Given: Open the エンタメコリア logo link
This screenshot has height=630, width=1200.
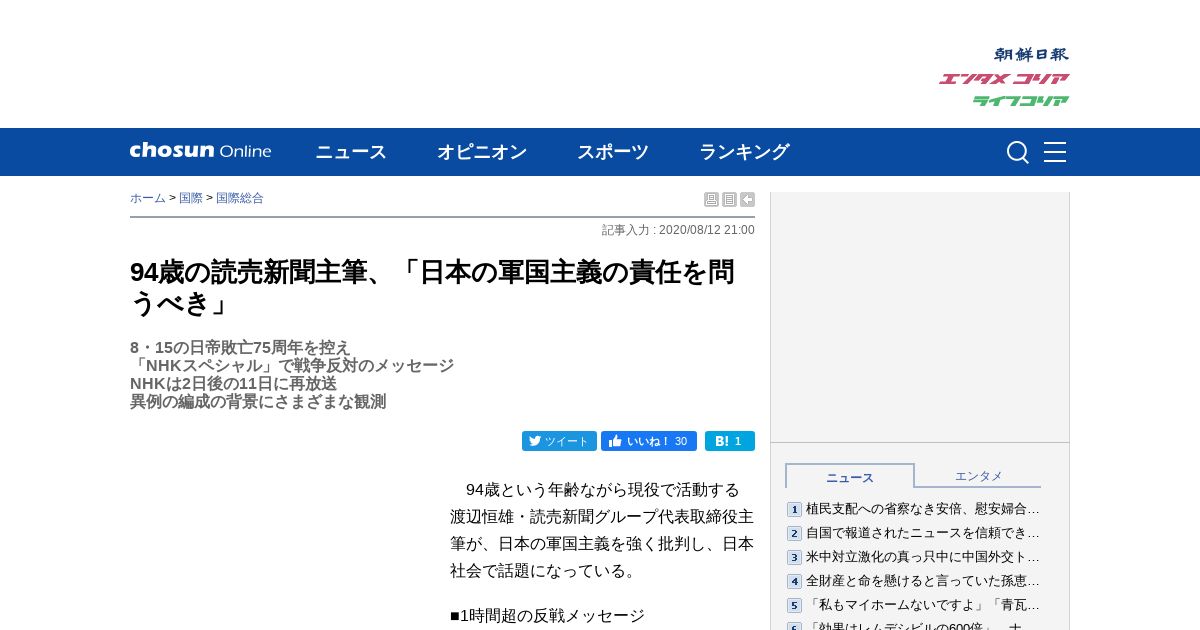Looking at the screenshot, I should [1004, 78].
